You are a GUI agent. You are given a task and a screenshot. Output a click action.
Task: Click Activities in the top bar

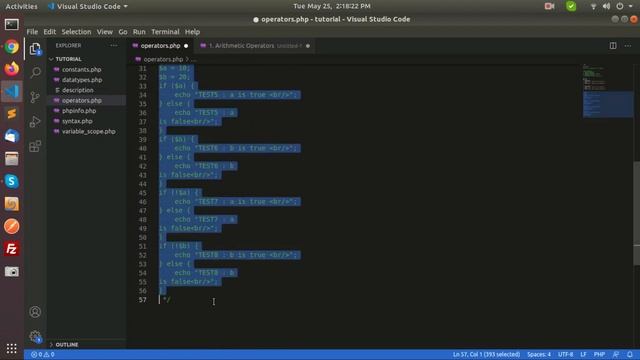coord(21,6)
